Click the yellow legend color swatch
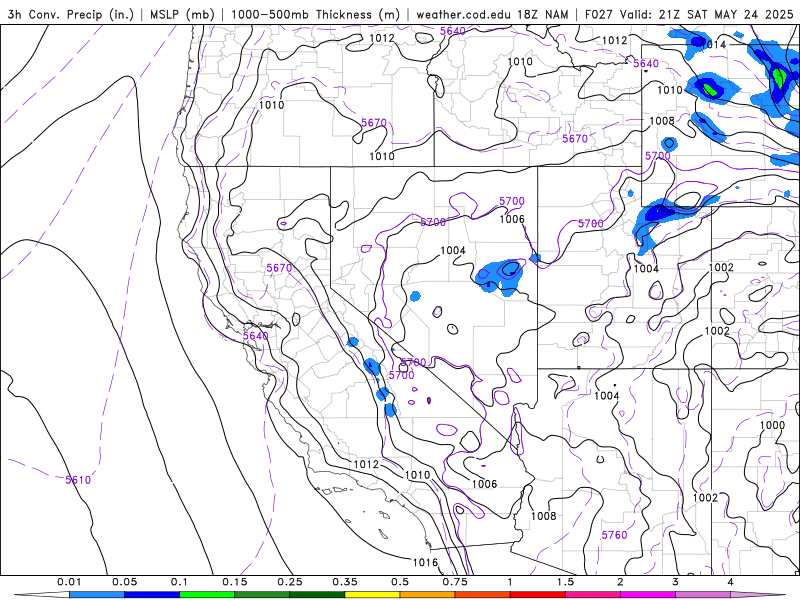This screenshot has height=600, width=800. pos(372,595)
